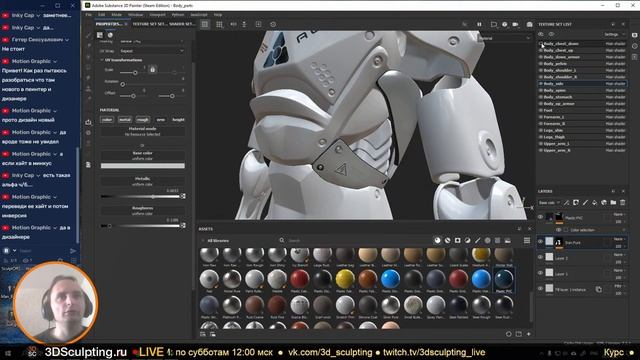Open Windows Start button on taskbar
Screen dimensions: 640x360
tap(8, 353)
